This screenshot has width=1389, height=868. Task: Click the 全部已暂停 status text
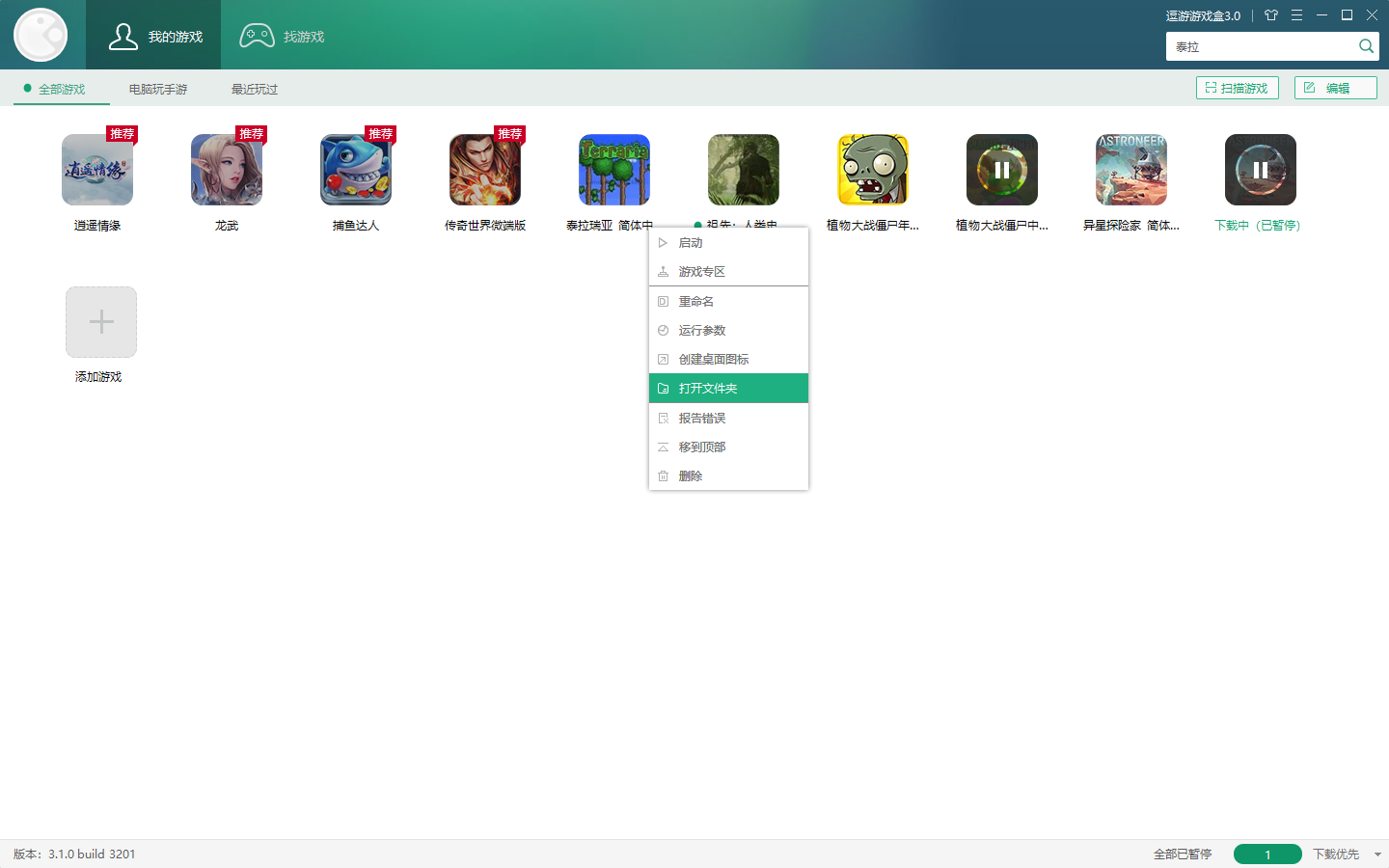coord(1183,854)
